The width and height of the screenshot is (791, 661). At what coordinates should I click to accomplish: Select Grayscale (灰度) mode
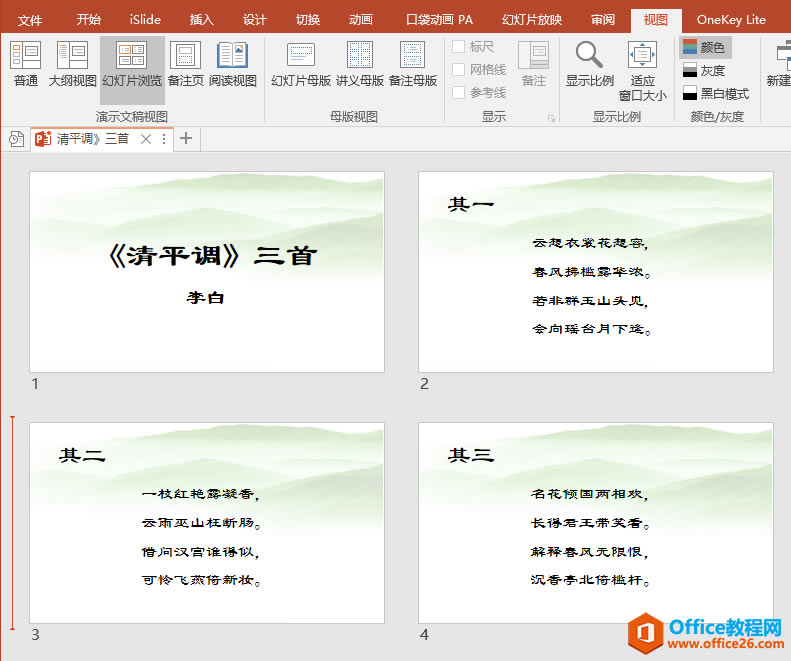pyautogui.click(x=704, y=70)
